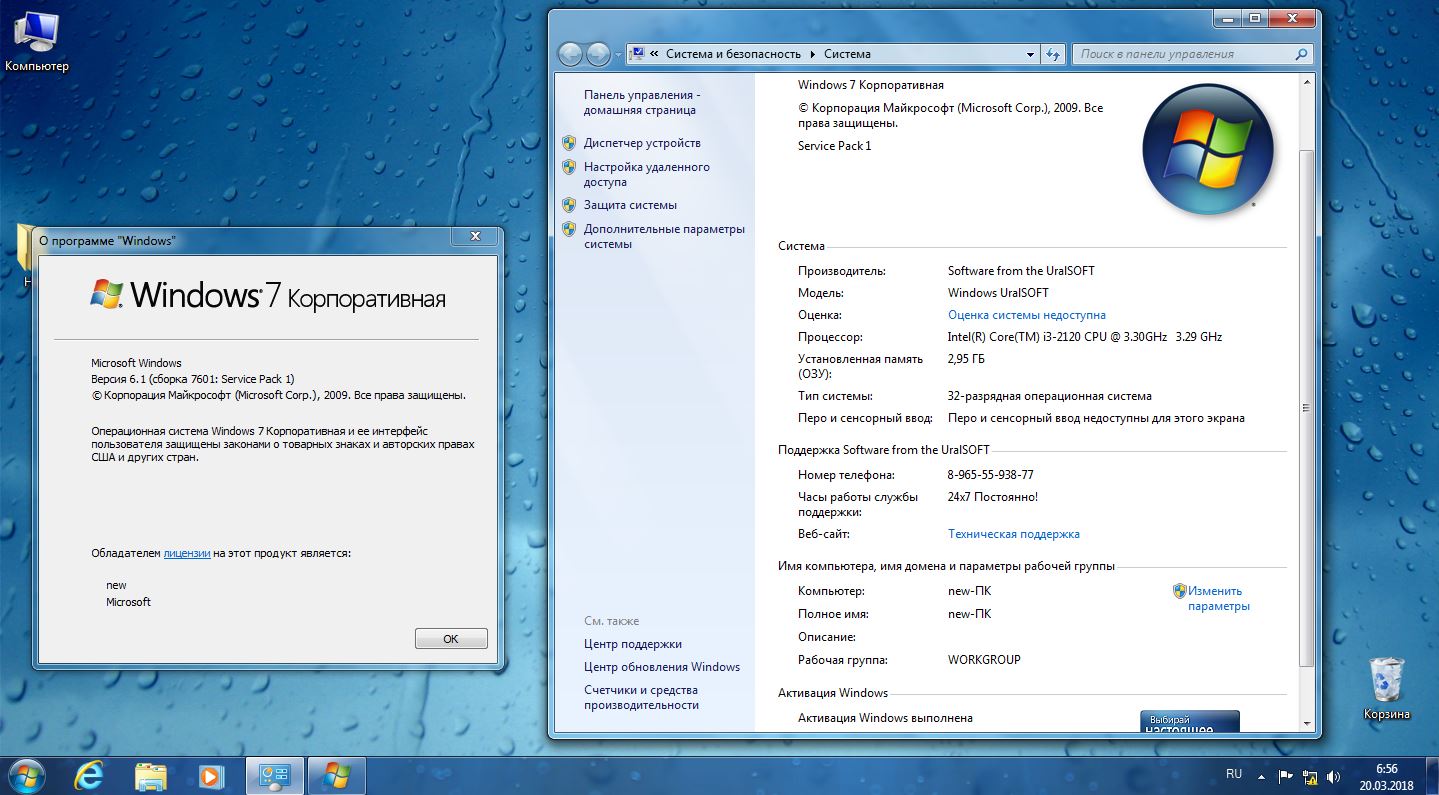Click the scrollbar down arrow in System window
The height and width of the screenshot is (795, 1439).
1306,723
